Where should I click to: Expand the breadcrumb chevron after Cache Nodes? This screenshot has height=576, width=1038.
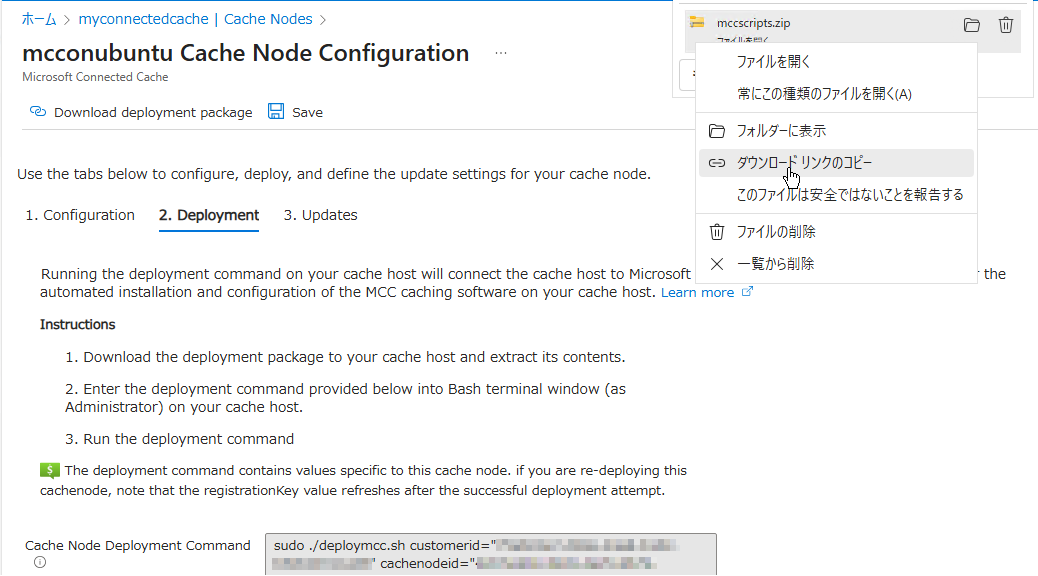pos(322,18)
